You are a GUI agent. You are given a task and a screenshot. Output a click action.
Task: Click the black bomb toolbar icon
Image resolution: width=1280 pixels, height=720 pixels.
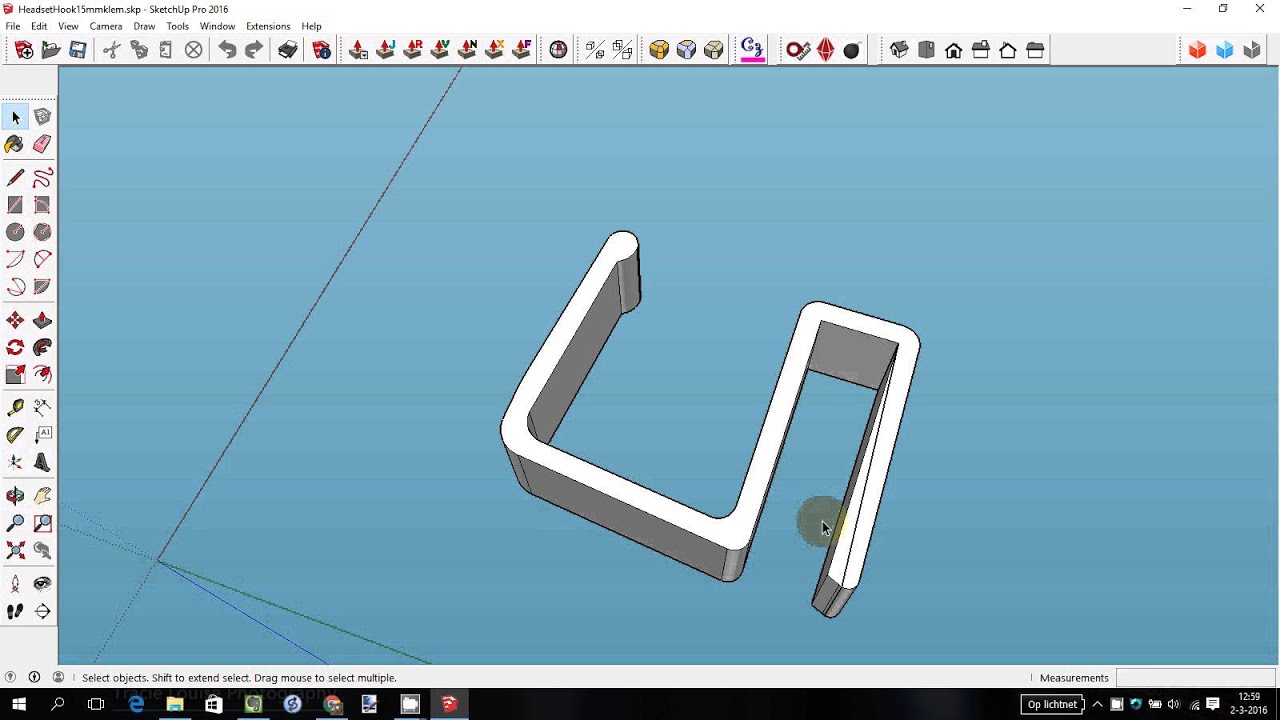[x=852, y=50]
